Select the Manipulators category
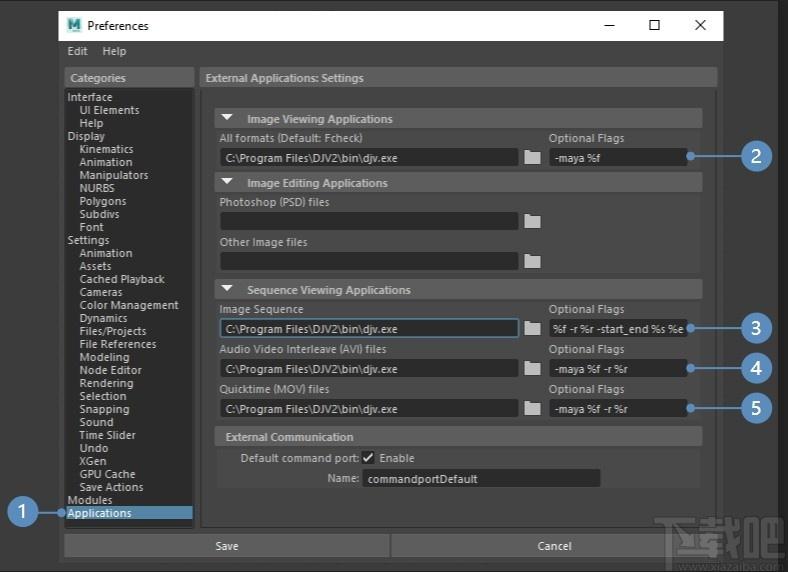Viewport: 788px width, 572px height. pos(114,175)
